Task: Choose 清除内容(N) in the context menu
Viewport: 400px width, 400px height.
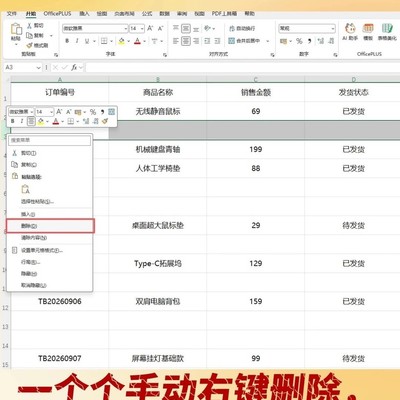Action: point(50,238)
